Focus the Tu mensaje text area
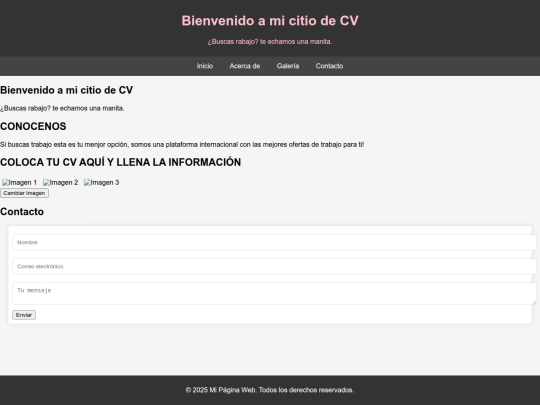 [x=274, y=294]
